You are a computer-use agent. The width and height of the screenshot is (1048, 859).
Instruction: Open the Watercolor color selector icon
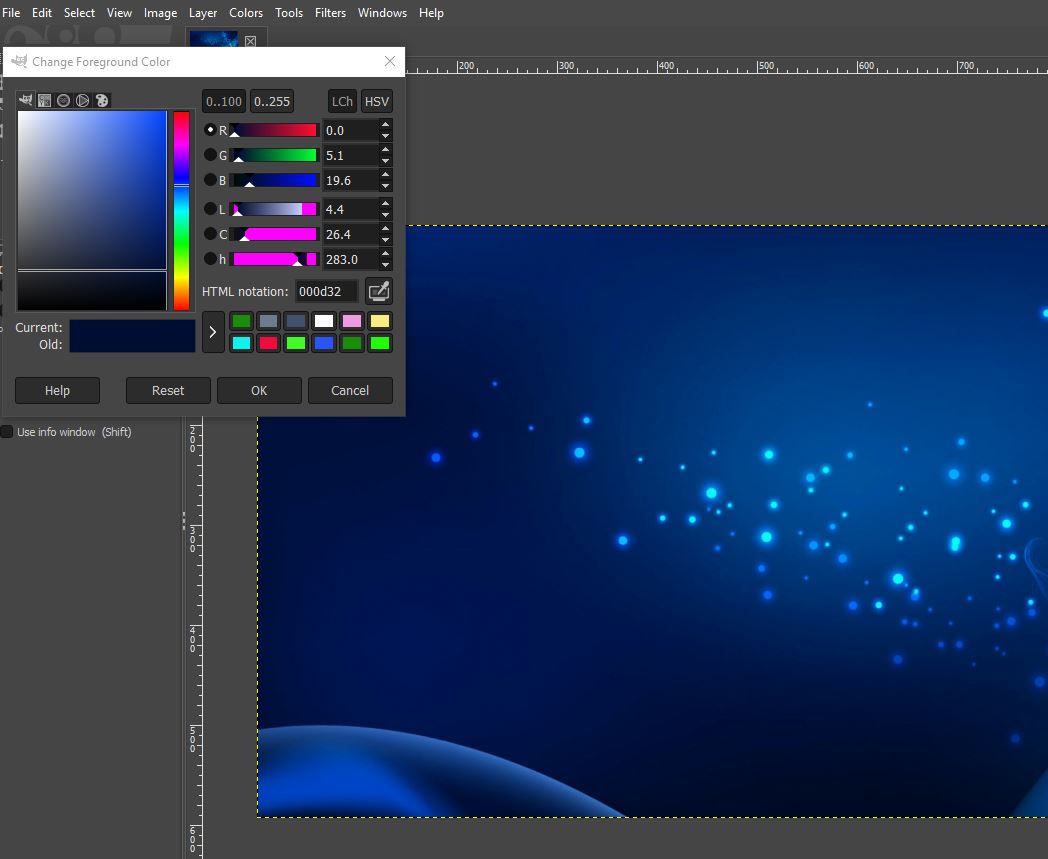click(x=63, y=100)
